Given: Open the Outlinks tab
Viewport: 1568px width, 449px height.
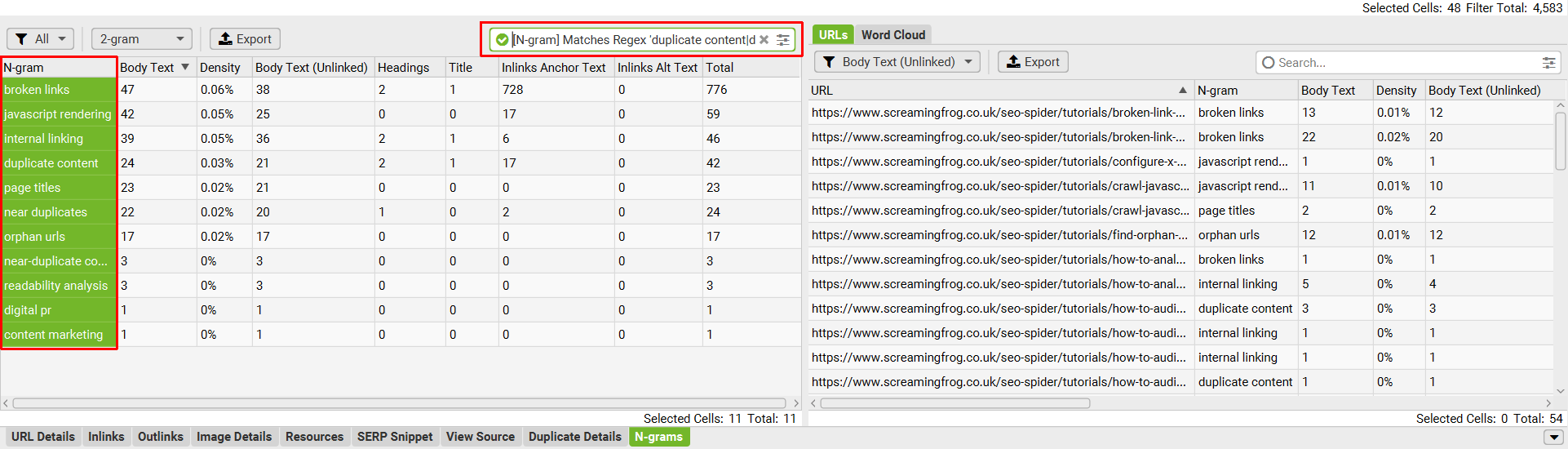Looking at the screenshot, I should click(161, 437).
